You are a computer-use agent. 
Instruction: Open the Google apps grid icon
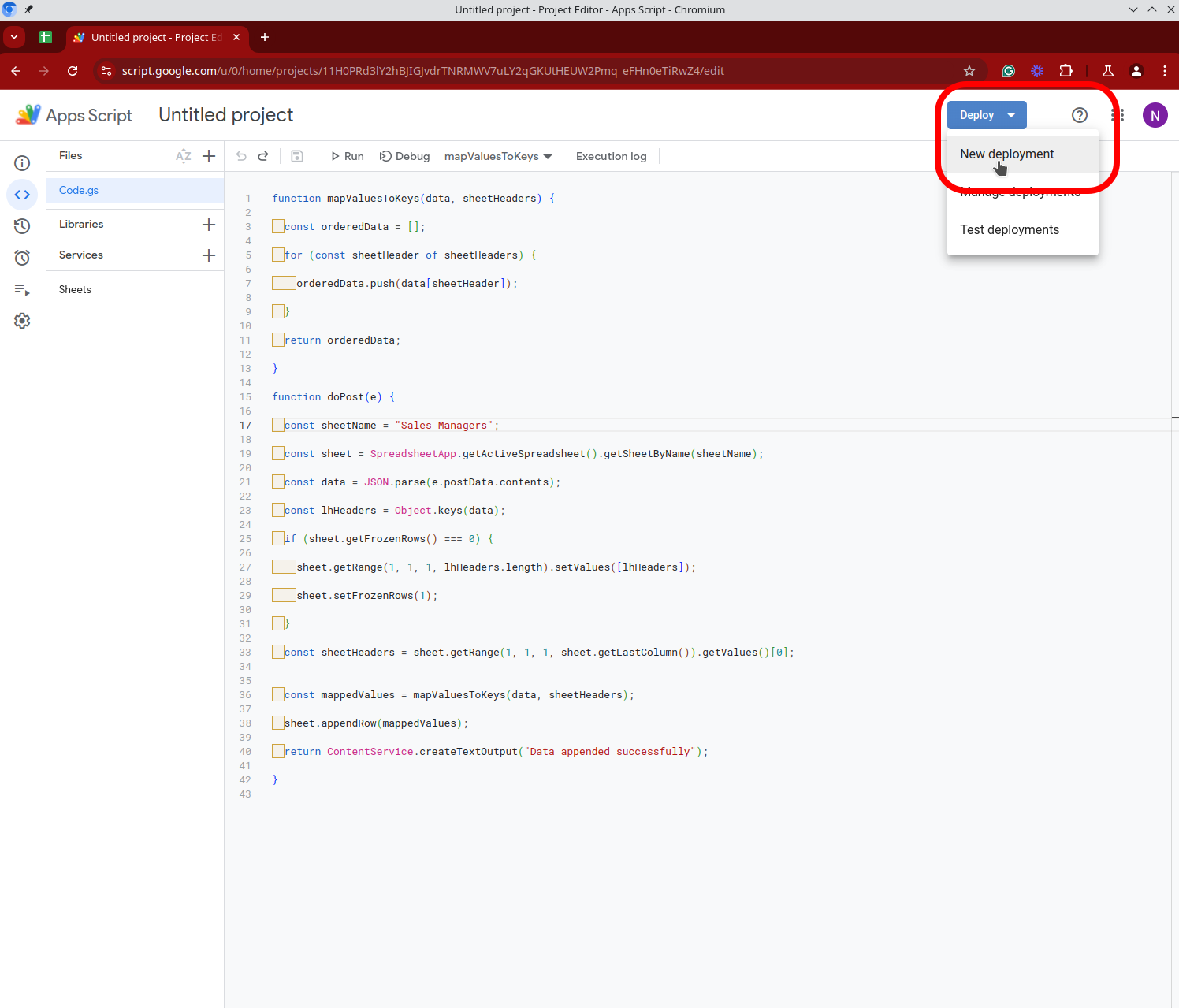[x=1118, y=115]
